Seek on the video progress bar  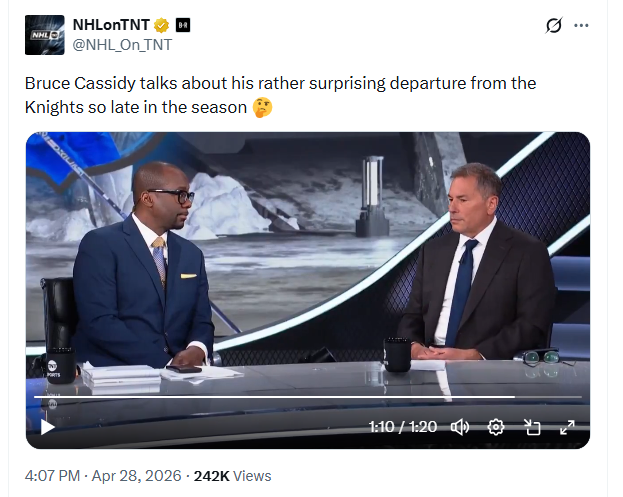[x=300, y=398]
